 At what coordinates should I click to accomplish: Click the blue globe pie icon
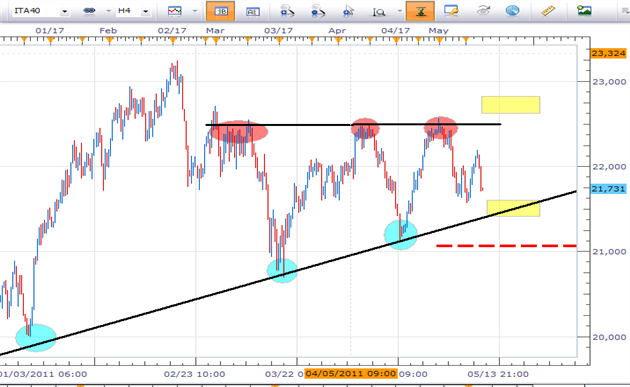513,11
